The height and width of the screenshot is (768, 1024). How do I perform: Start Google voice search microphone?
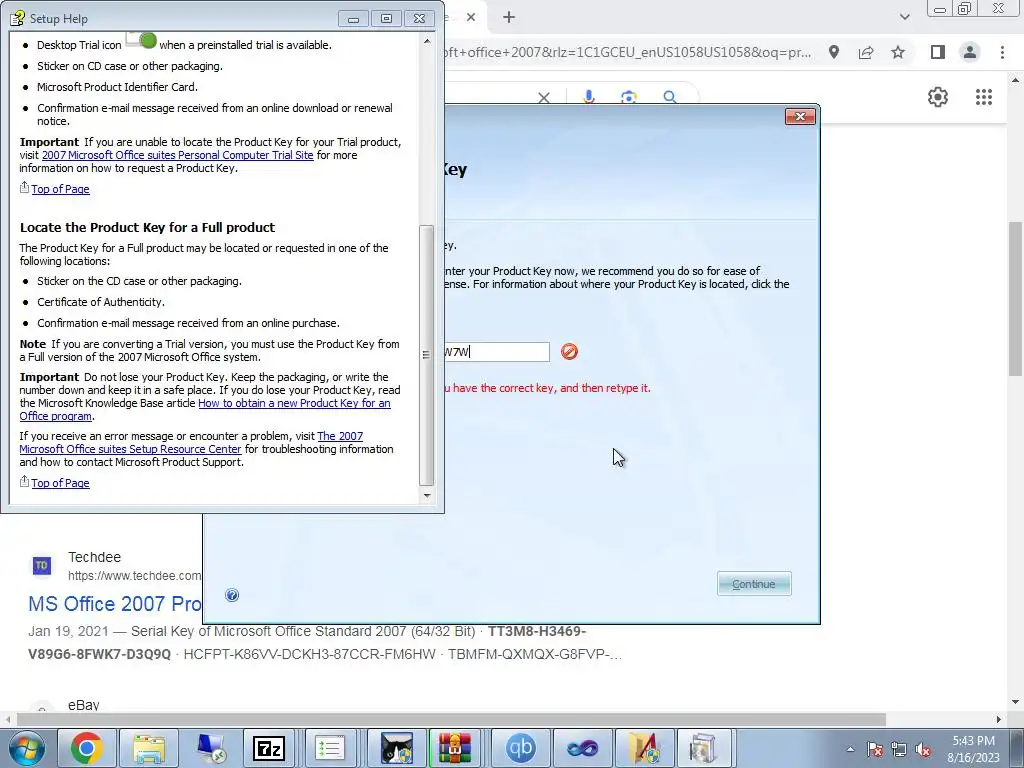click(588, 97)
